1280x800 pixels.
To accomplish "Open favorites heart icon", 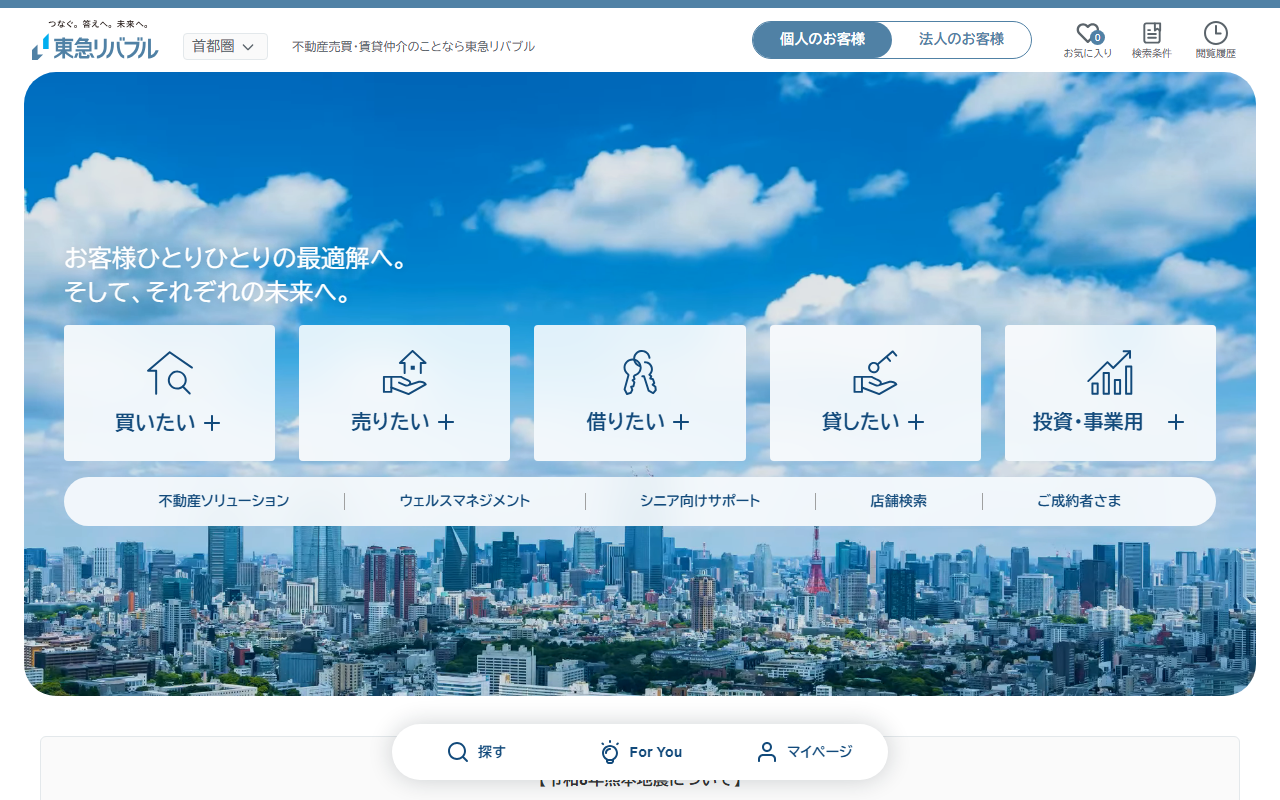I will click(x=1087, y=33).
